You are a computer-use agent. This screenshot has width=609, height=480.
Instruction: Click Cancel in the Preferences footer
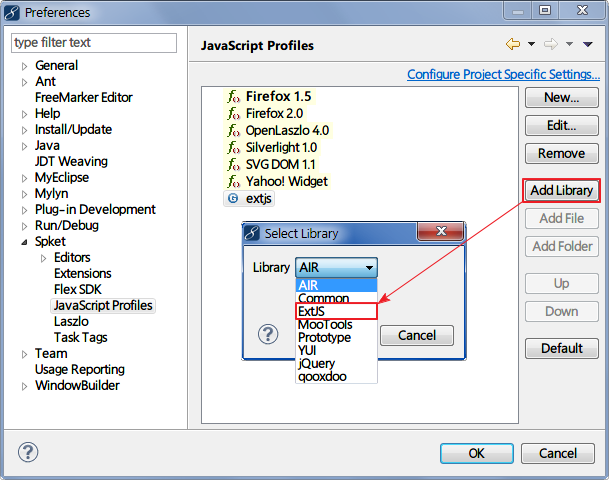point(558,453)
